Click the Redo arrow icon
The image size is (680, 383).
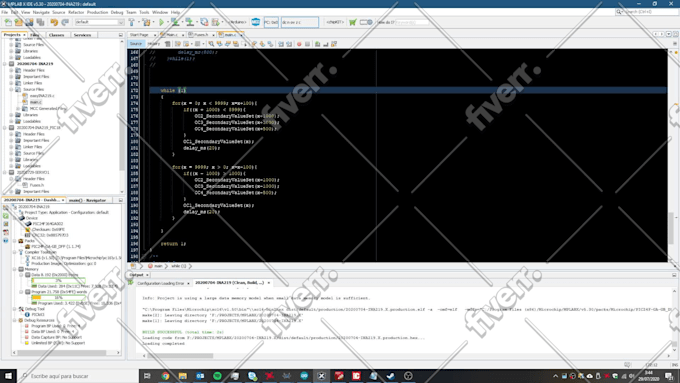coord(65,22)
